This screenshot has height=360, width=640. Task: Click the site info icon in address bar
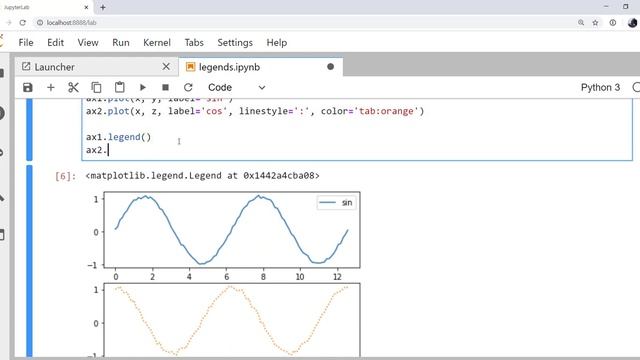(40, 22)
